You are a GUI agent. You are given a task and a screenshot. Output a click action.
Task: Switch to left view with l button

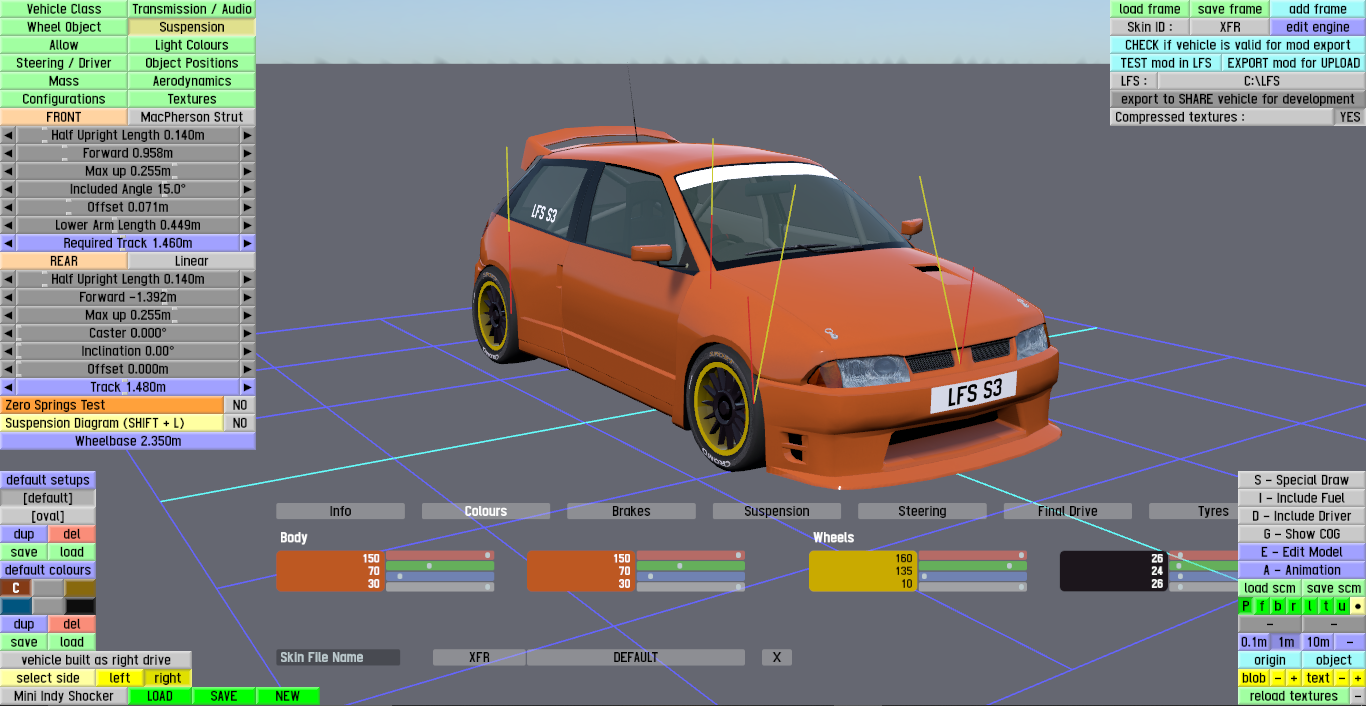pos(1310,606)
